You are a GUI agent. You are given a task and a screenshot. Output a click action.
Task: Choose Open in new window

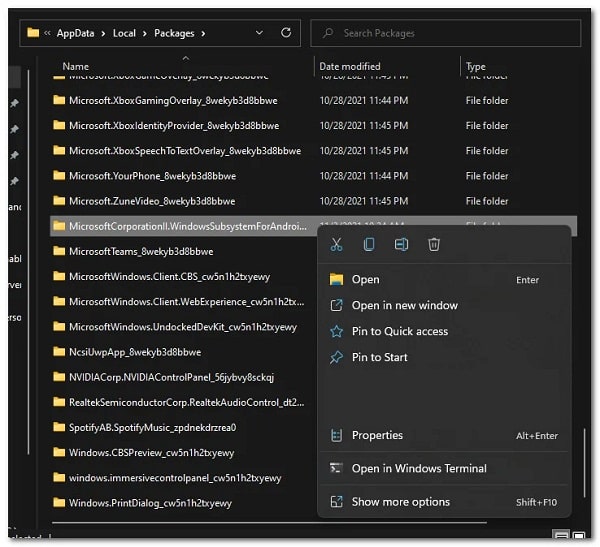click(404, 306)
